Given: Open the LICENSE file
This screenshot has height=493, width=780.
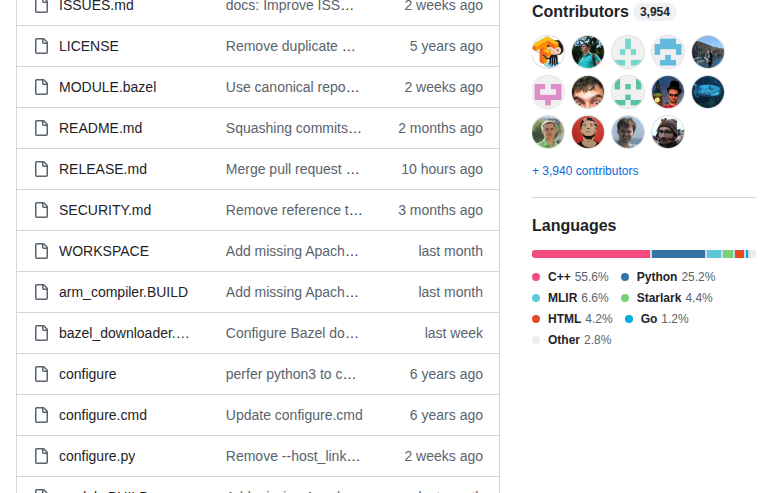Looking at the screenshot, I should pyautogui.click(x=89, y=46).
